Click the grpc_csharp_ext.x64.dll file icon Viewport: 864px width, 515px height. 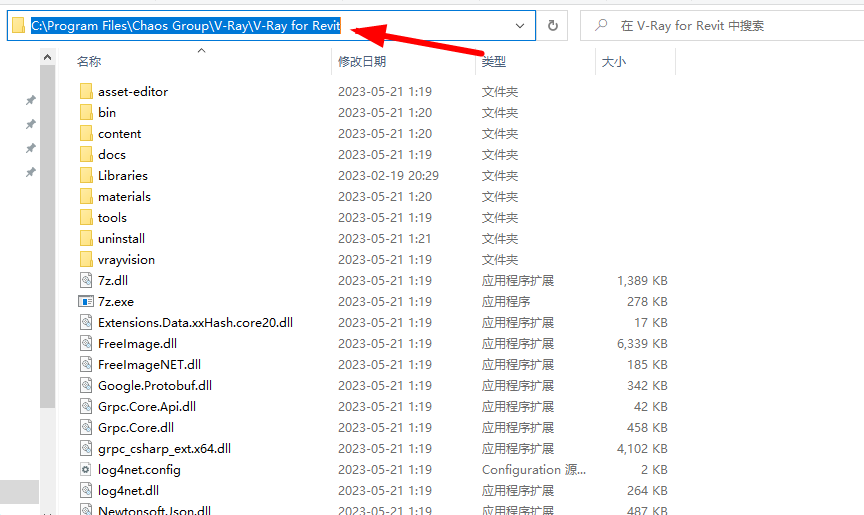click(x=86, y=448)
